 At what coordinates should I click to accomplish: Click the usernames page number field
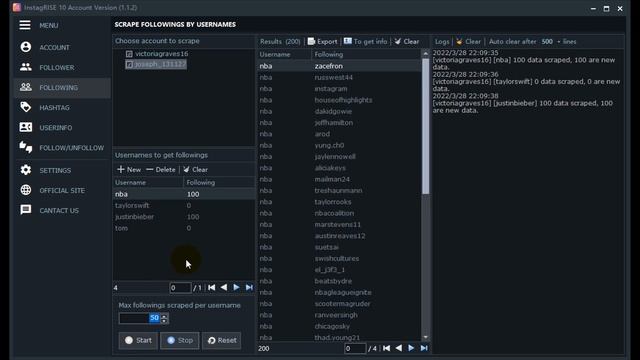point(180,288)
